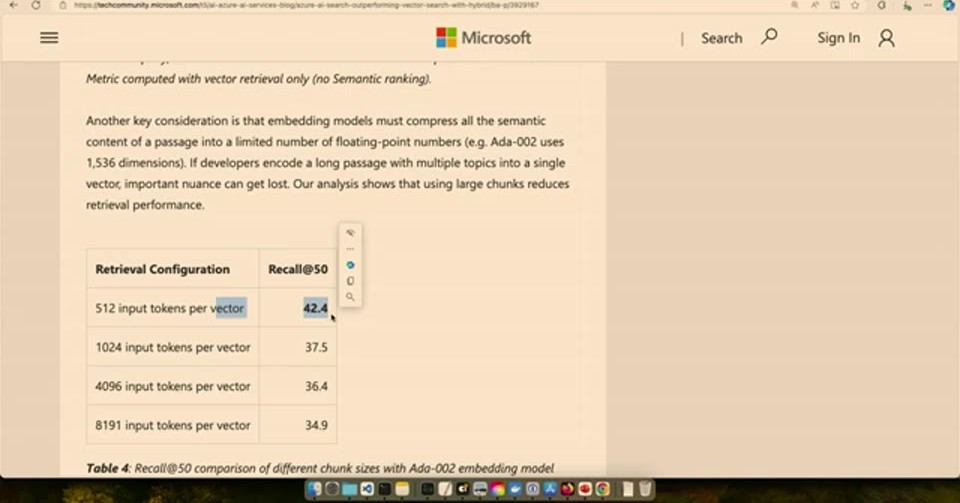Click the Search magnifier icon
The image size is (960, 503).
tap(769, 37)
